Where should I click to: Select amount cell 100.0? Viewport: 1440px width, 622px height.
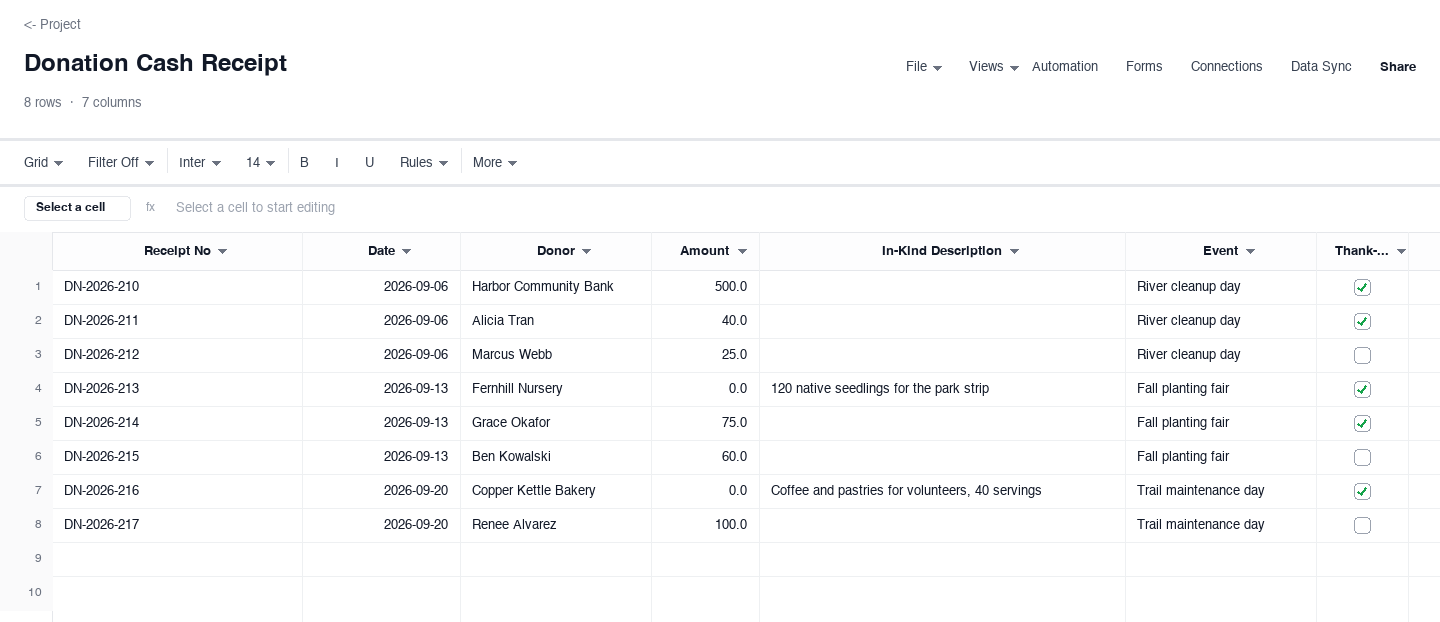(x=705, y=525)
